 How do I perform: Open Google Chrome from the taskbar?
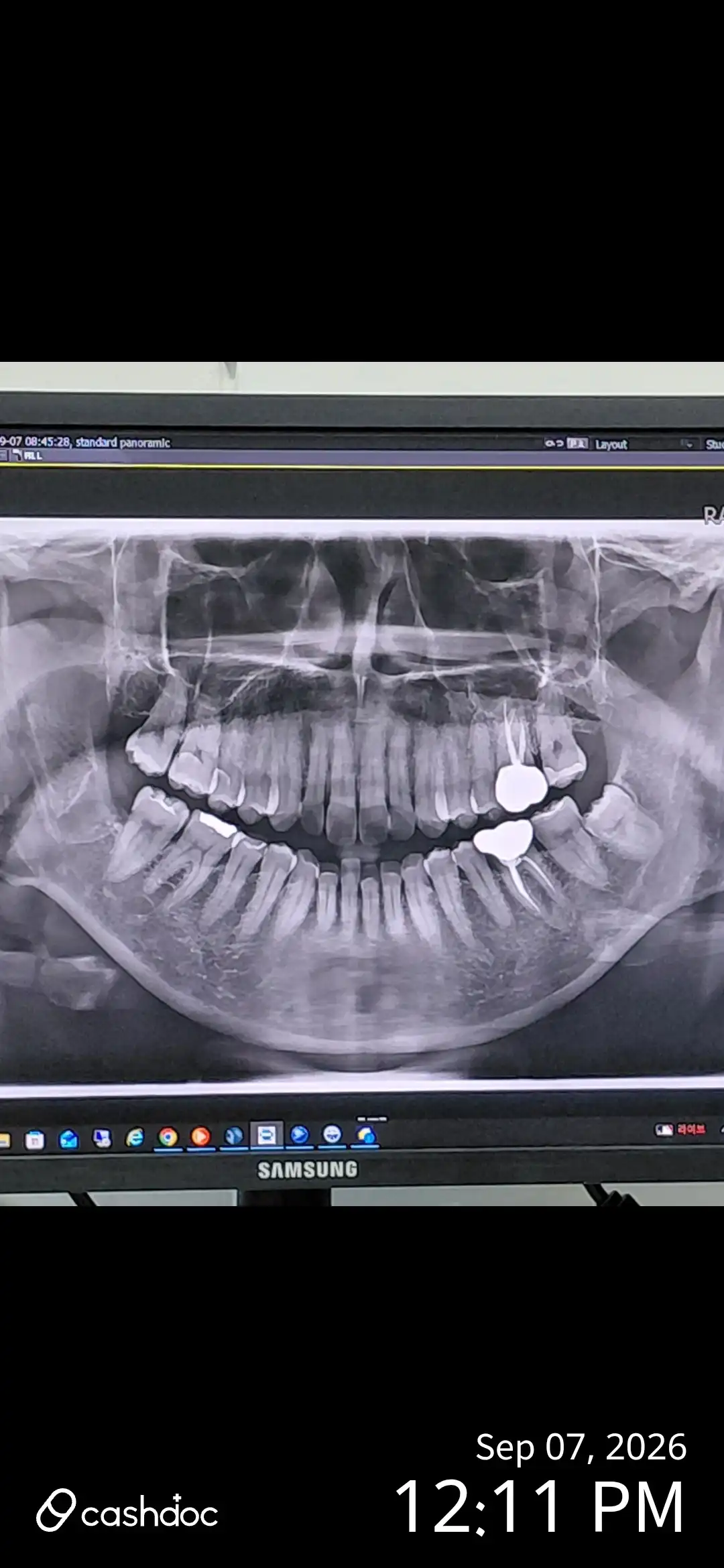168,1137
